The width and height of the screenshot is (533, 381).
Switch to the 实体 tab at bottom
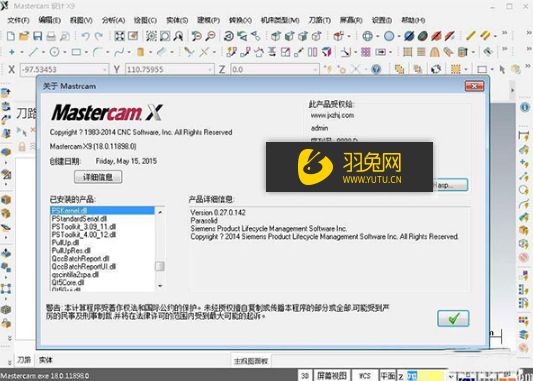point(45,360)
